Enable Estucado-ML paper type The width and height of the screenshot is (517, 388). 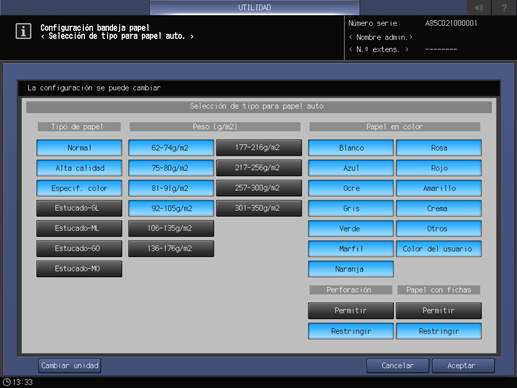pyautogui.click(x=79, y=228)
